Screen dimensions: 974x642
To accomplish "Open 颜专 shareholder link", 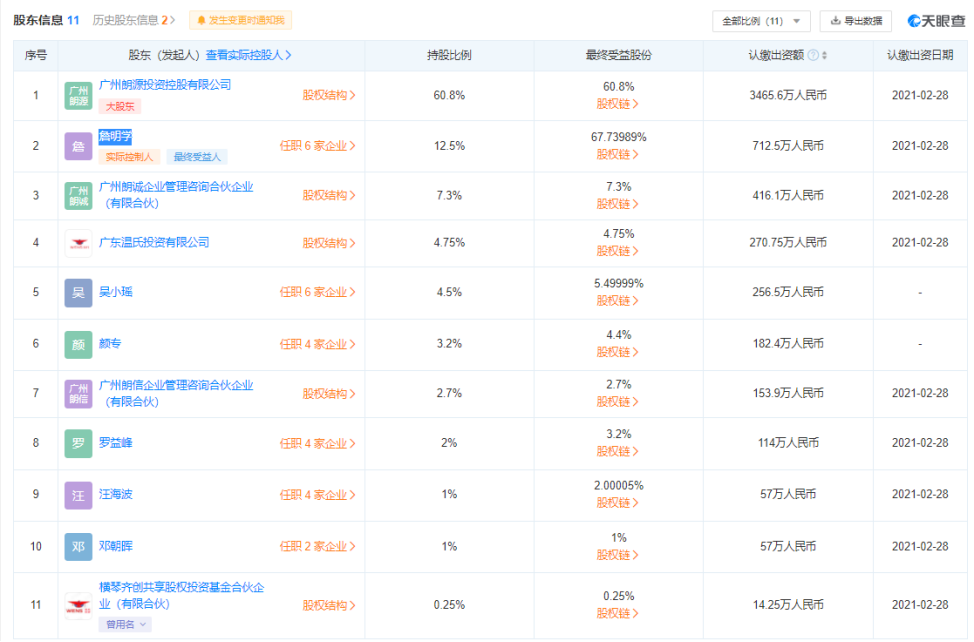I will (x=110, y=344).
